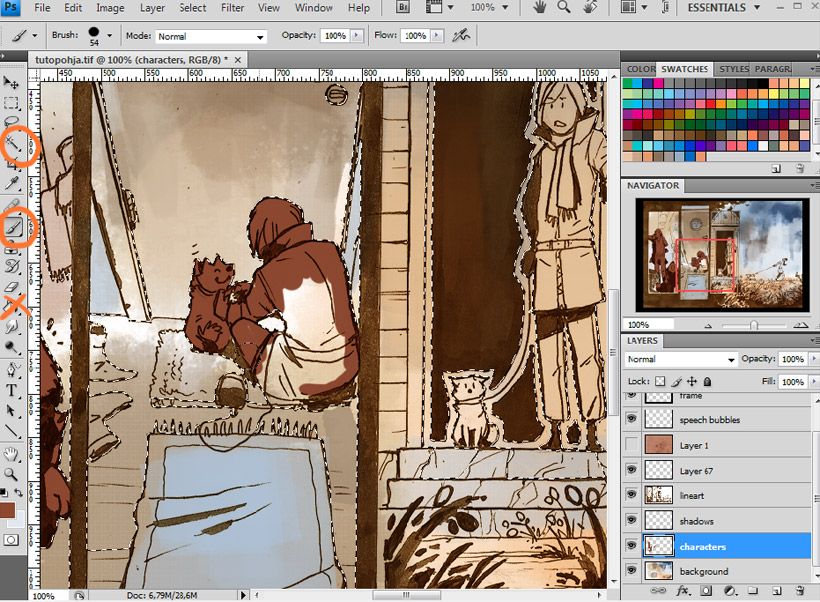Hide the lineart layer

point(631,495)
